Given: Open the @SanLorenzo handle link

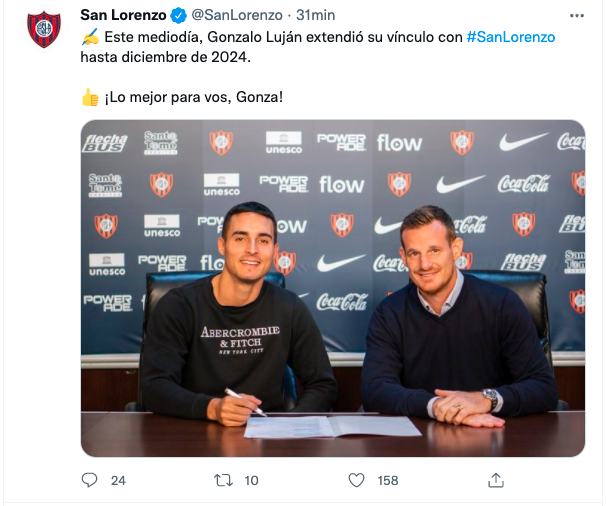Looking at the screenshot, I should tap(237, 15).
